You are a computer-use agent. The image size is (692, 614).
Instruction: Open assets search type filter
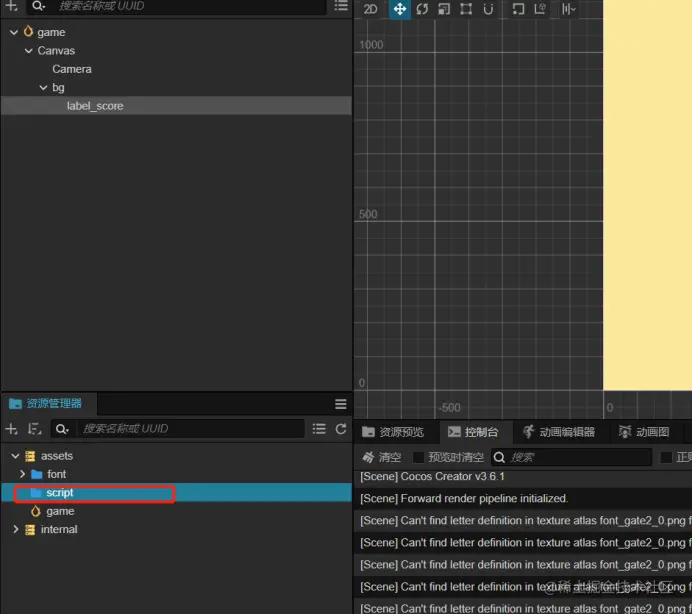[x=62, y=429]
